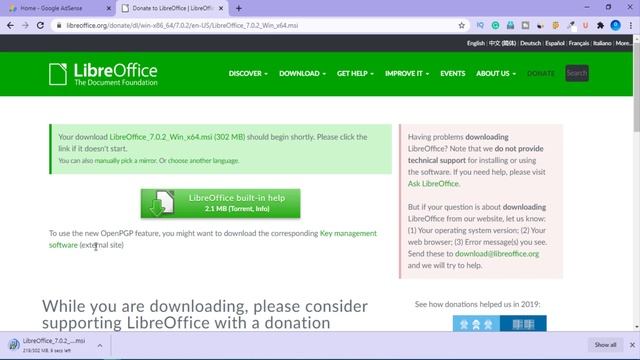Switch site language to Italiano

[602, 43]
